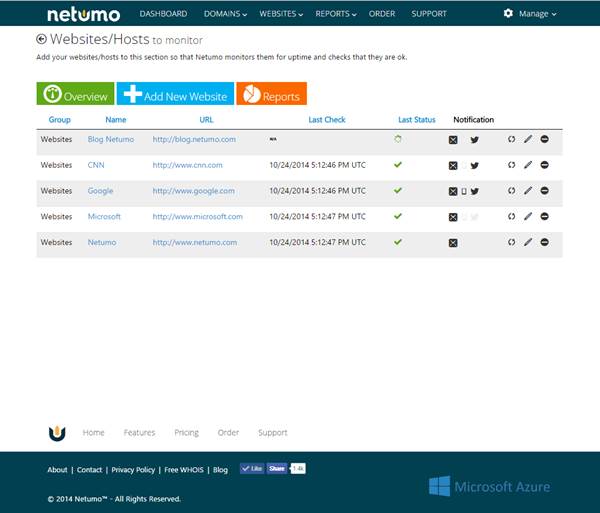
Task: Click the Netumo logo in header
Action: (83, 15)
